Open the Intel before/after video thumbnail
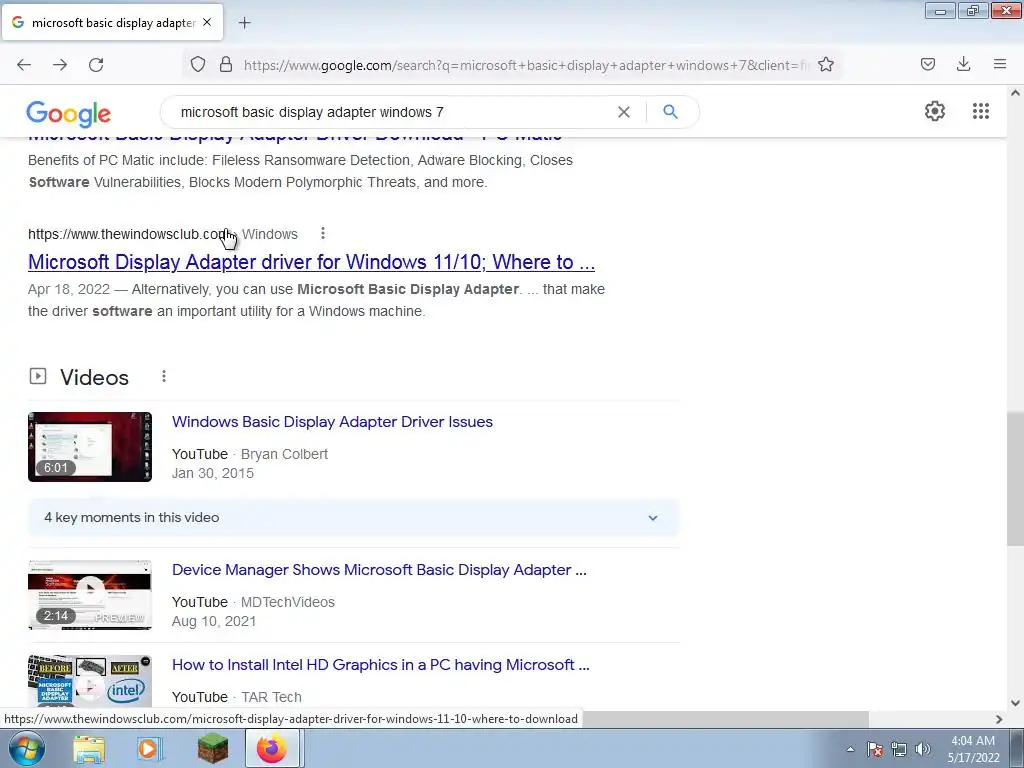The width and height of the screenshot is (1024, 768). (x=90, y=682)
